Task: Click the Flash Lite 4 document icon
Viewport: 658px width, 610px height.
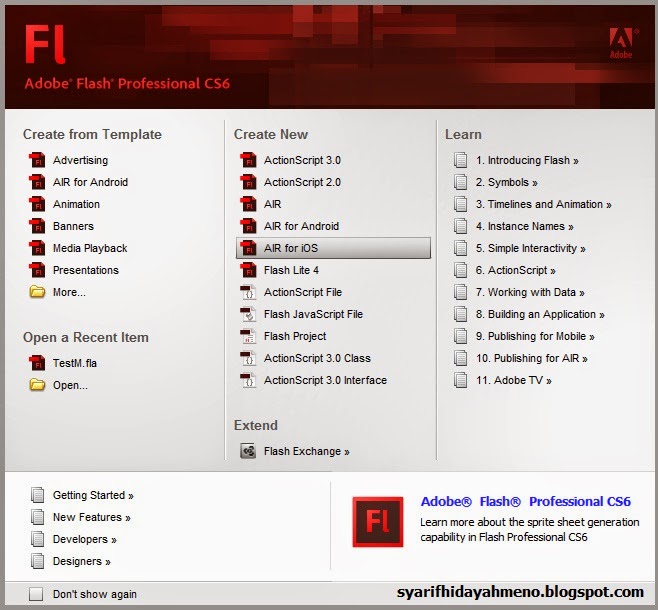Action: (248, 270)
